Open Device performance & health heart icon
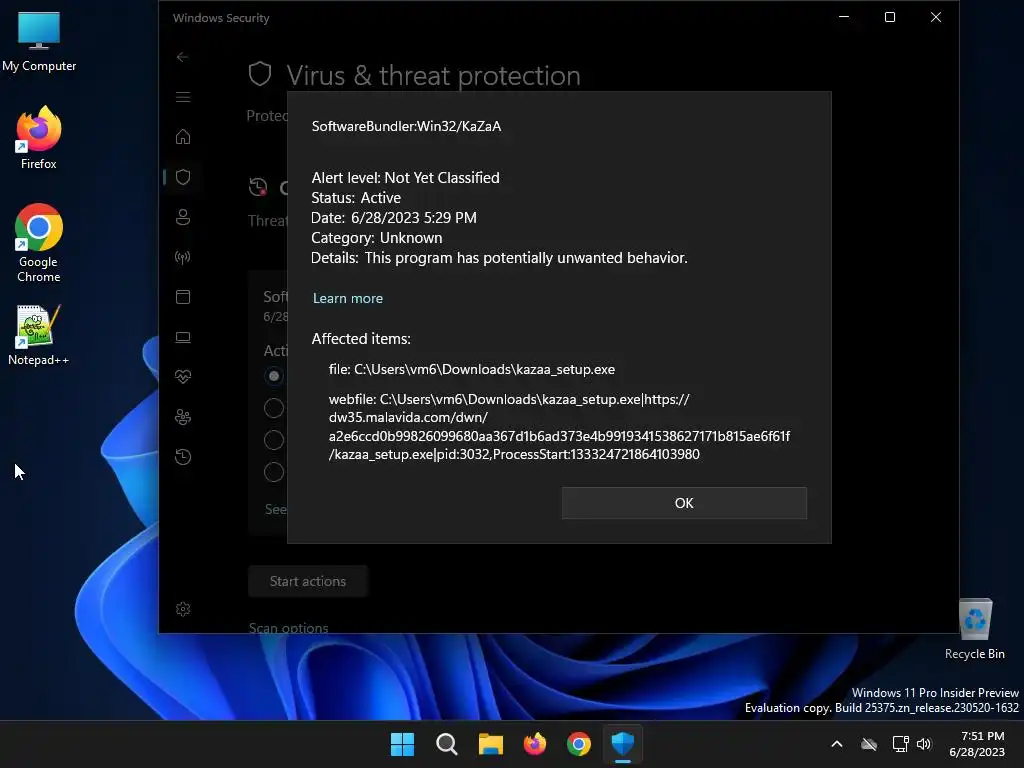The width and height of the screenshot is (1024, 768). pos(183,377)
